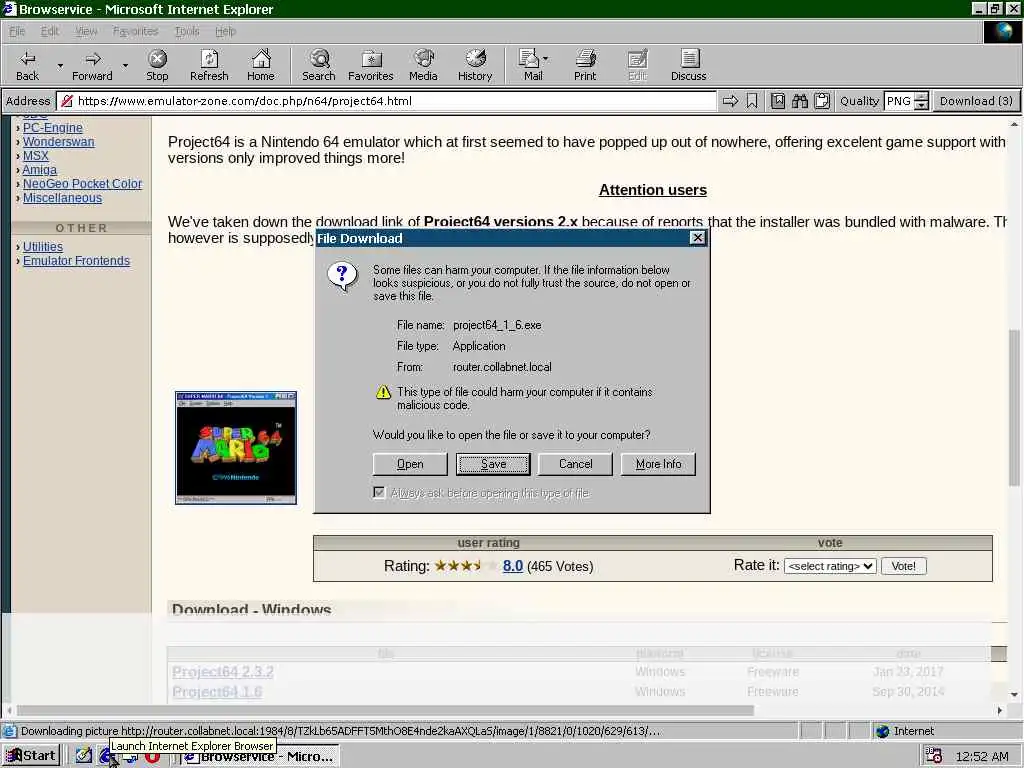Click the notepad-and-pencil quick launch icon

pyautogui.click(x=84, y=756)
